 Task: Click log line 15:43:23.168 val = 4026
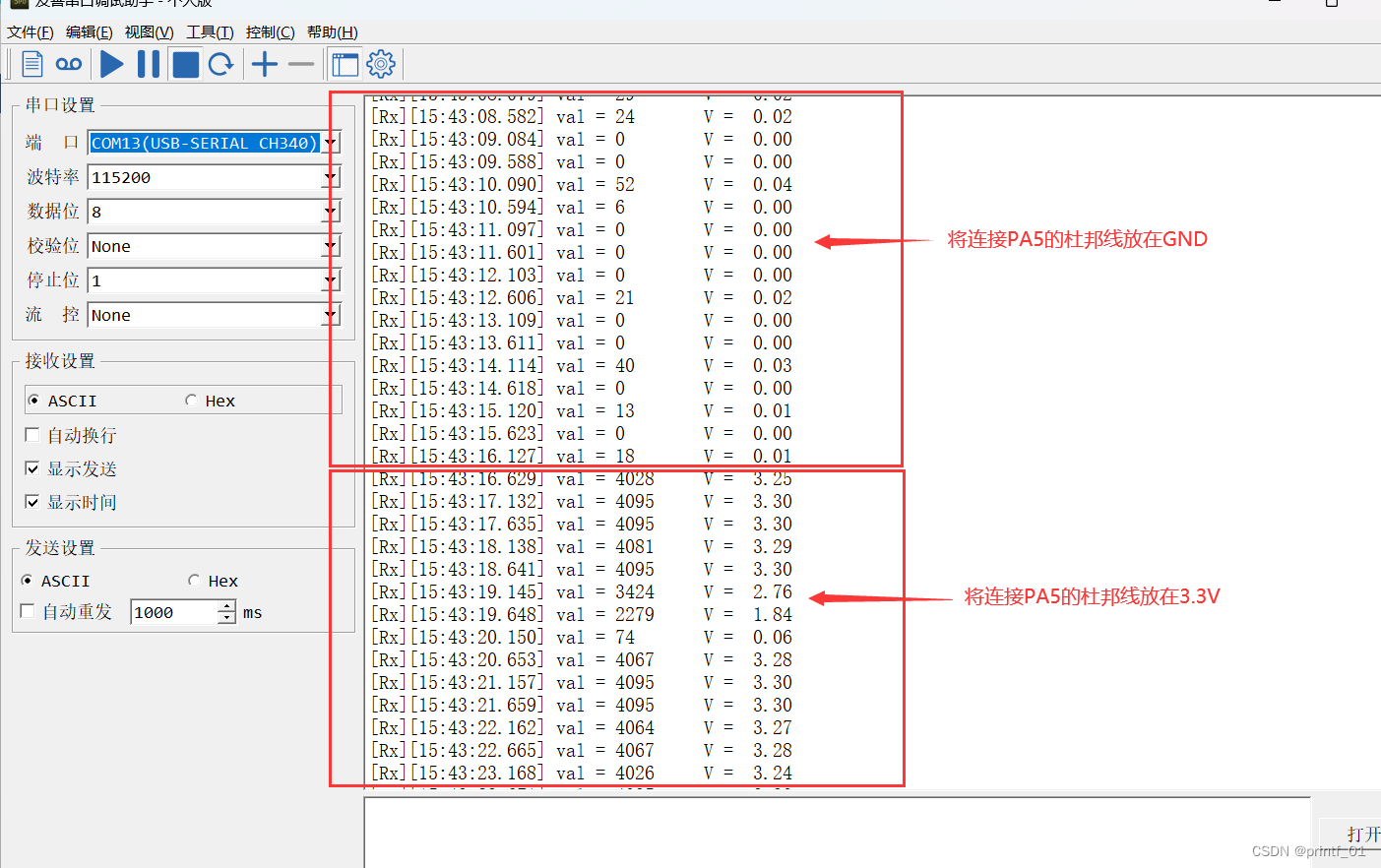(x=582, y=774)
